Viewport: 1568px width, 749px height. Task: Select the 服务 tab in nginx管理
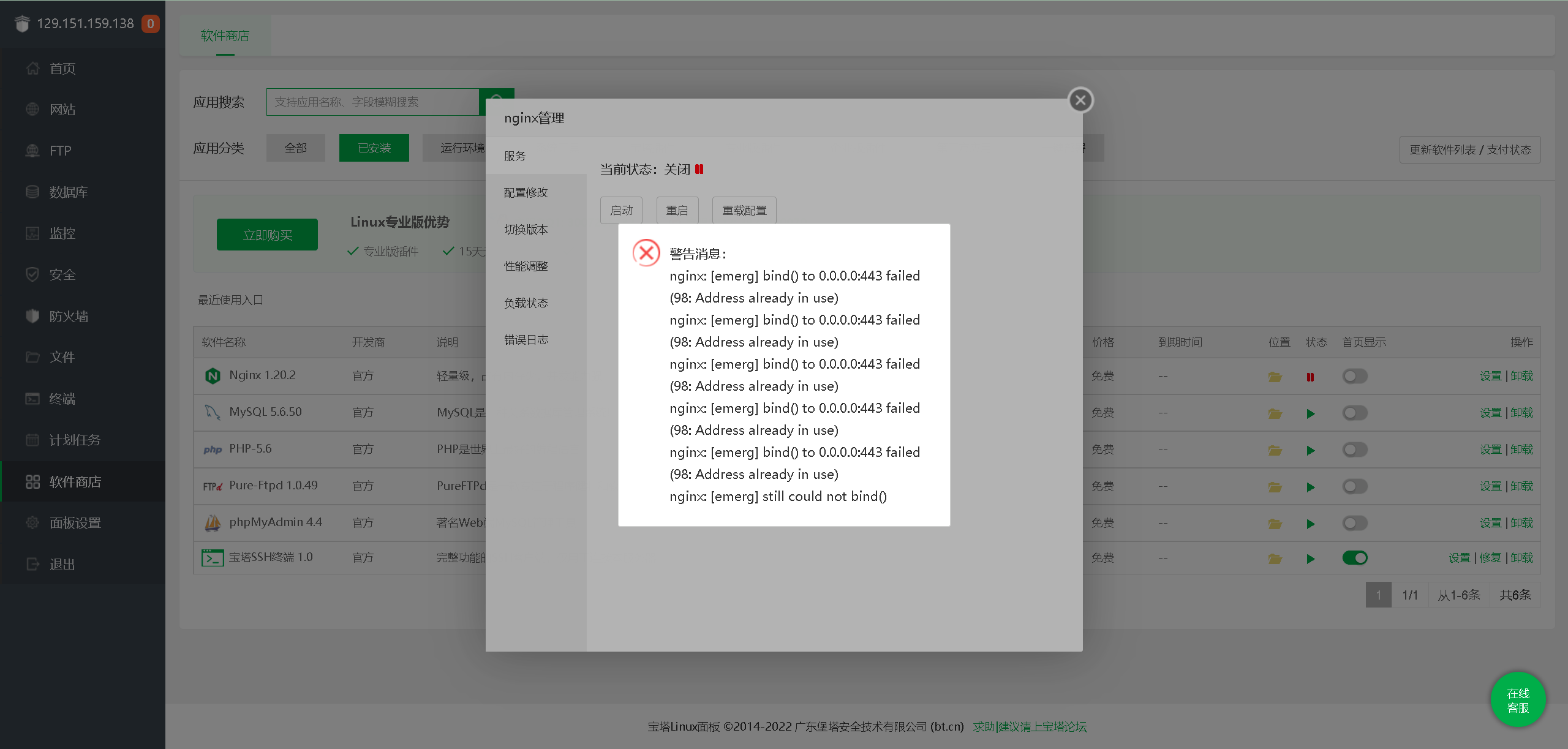point(536,156)
